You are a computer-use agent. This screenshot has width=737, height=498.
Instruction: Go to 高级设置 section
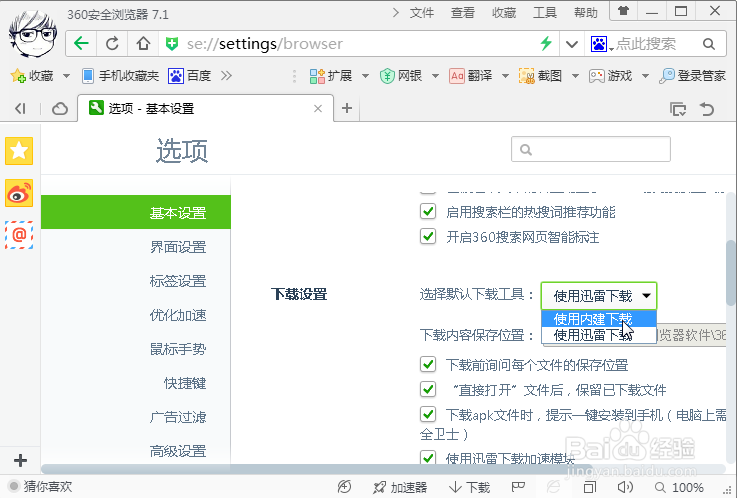click(178, 451)
